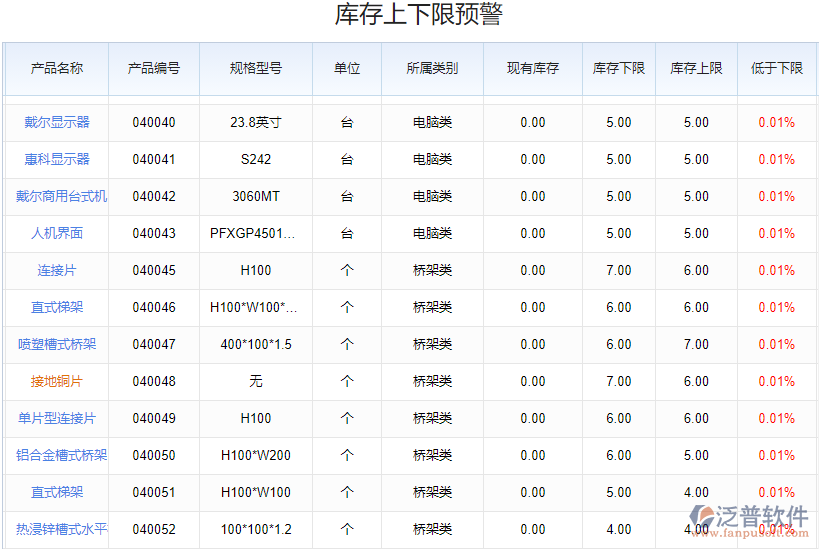Image resolution: width=819 pixels, height=549 pixels.
Task: Open the 热浸锌槽式水平 product link
Action: 61,529
